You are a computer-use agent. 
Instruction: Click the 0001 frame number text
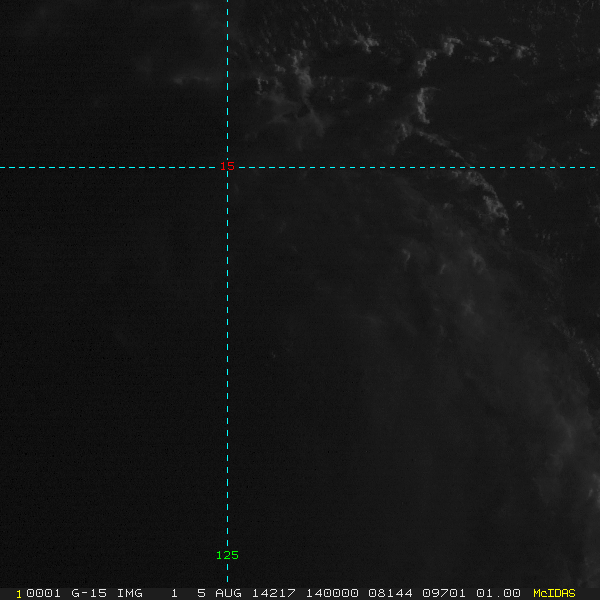pyautogui.click(x=44, y=593)
